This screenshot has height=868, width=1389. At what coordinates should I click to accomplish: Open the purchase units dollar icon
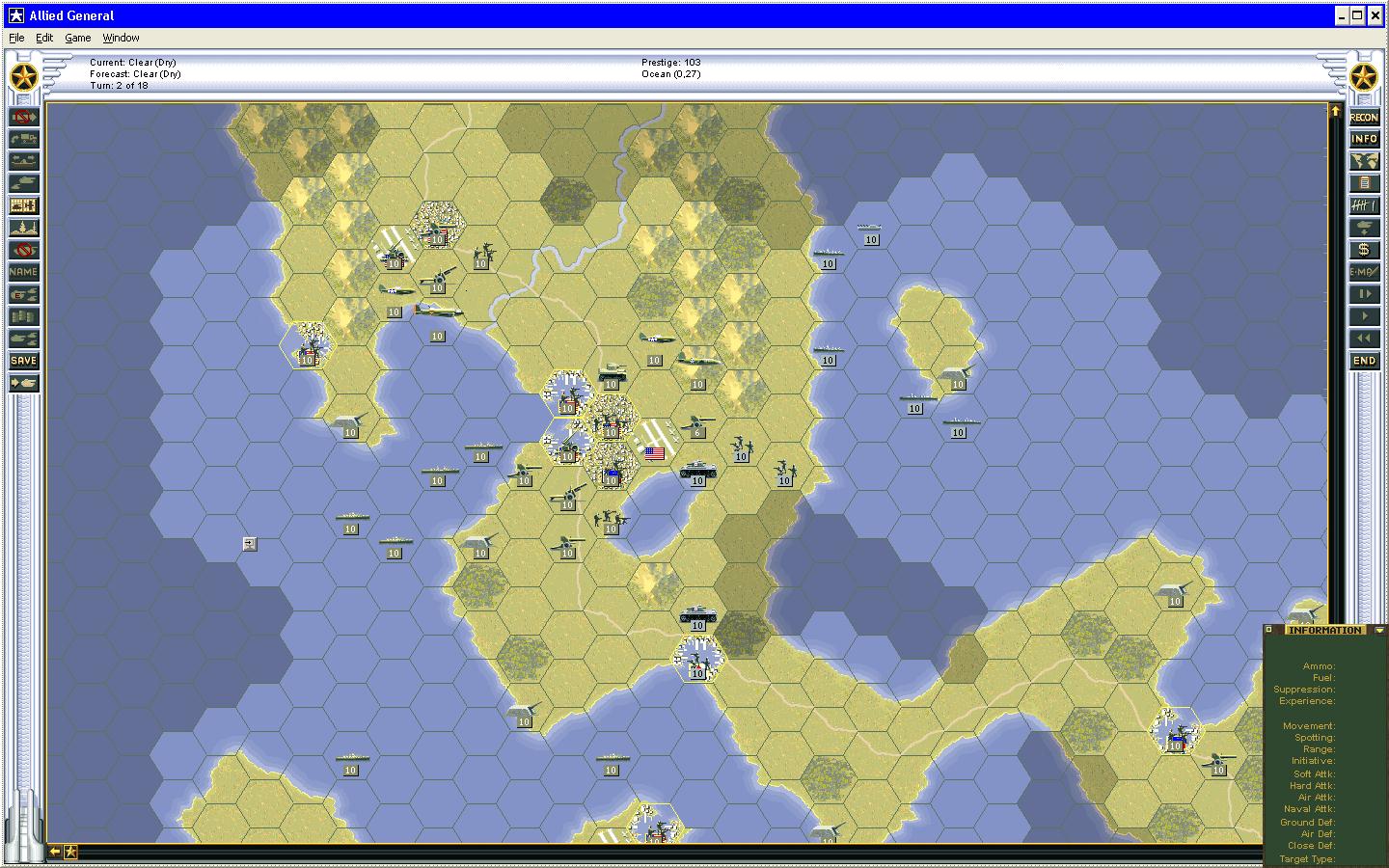pos(1364,250)
